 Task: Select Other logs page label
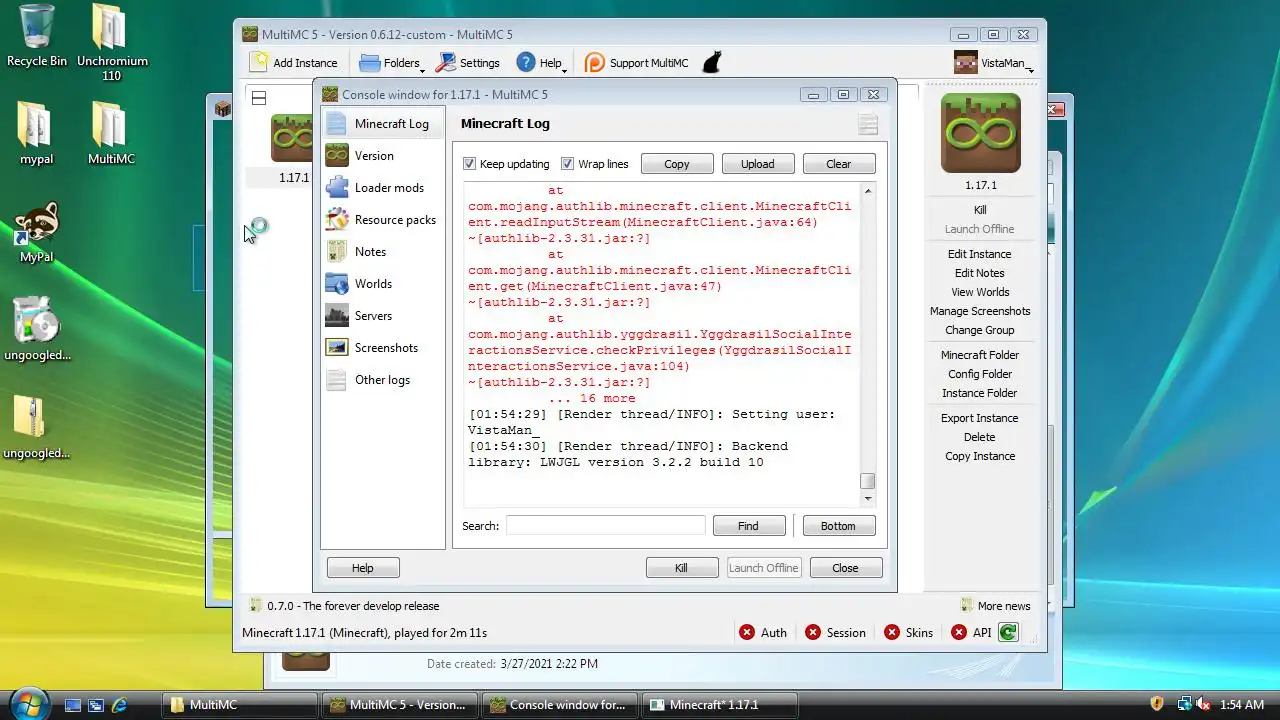pyautogui.click(x=382, y=380)
